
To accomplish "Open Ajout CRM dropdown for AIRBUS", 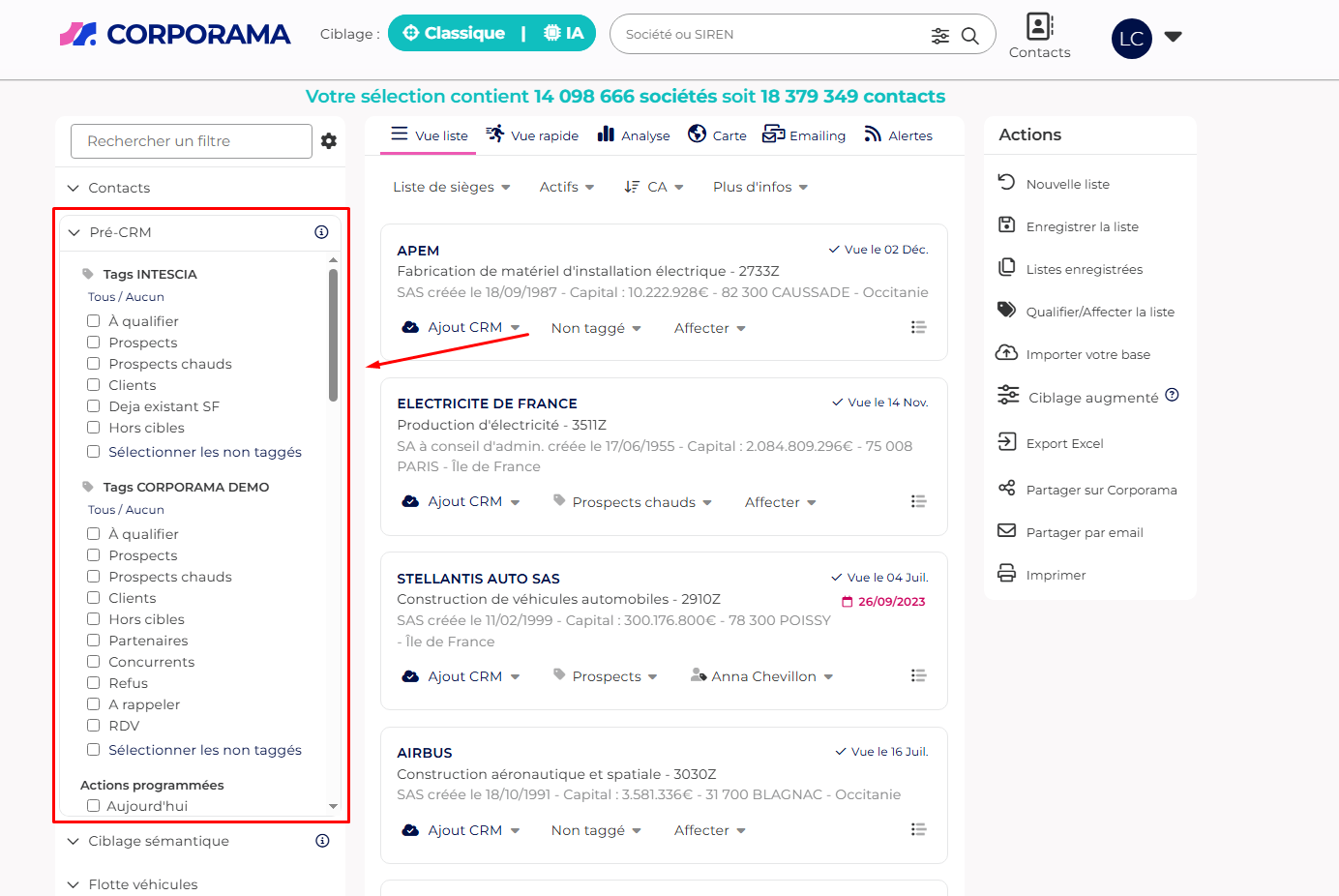I will point(463,830).
